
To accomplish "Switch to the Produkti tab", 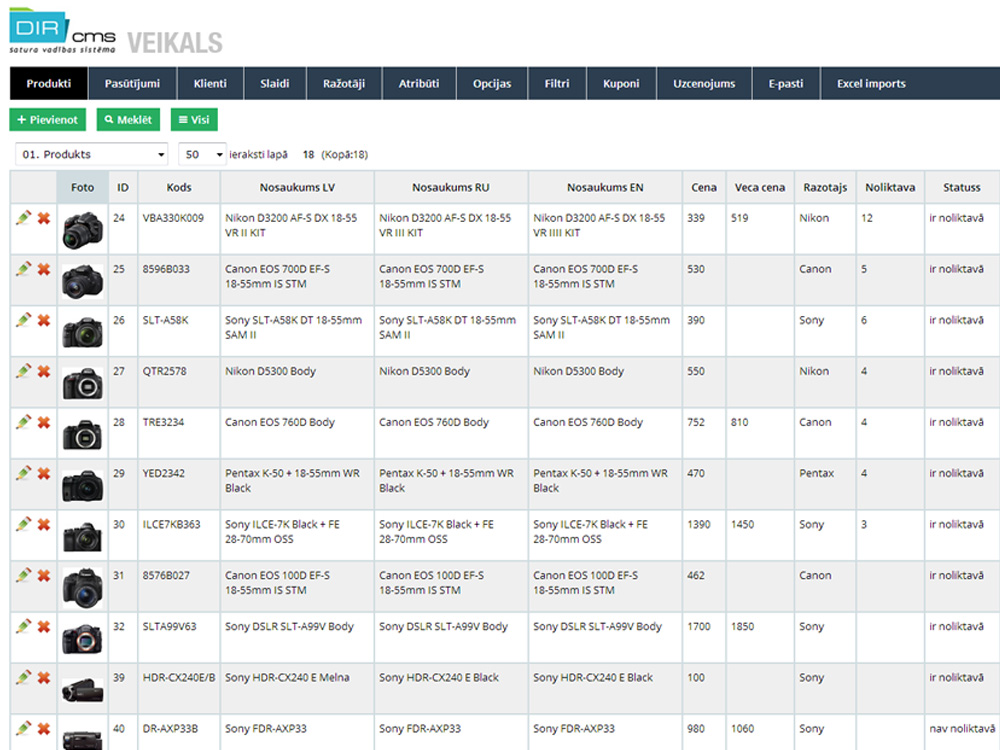I will [48, 84].
